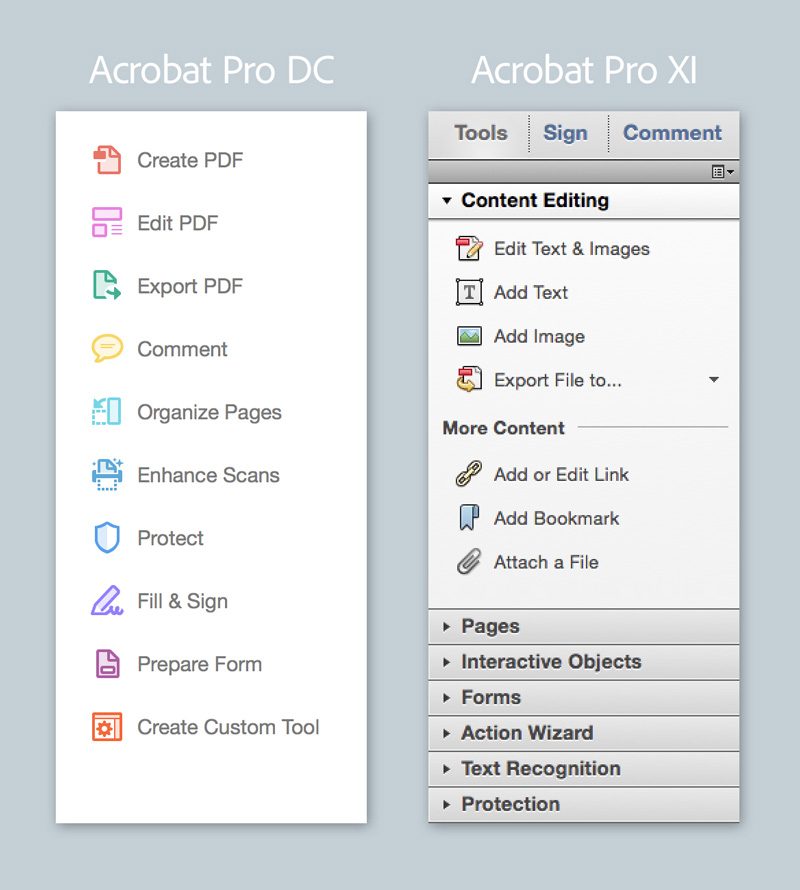Select the Add Bookmark icon
Screen dimensions: 800x890
[x=468, y=518]
